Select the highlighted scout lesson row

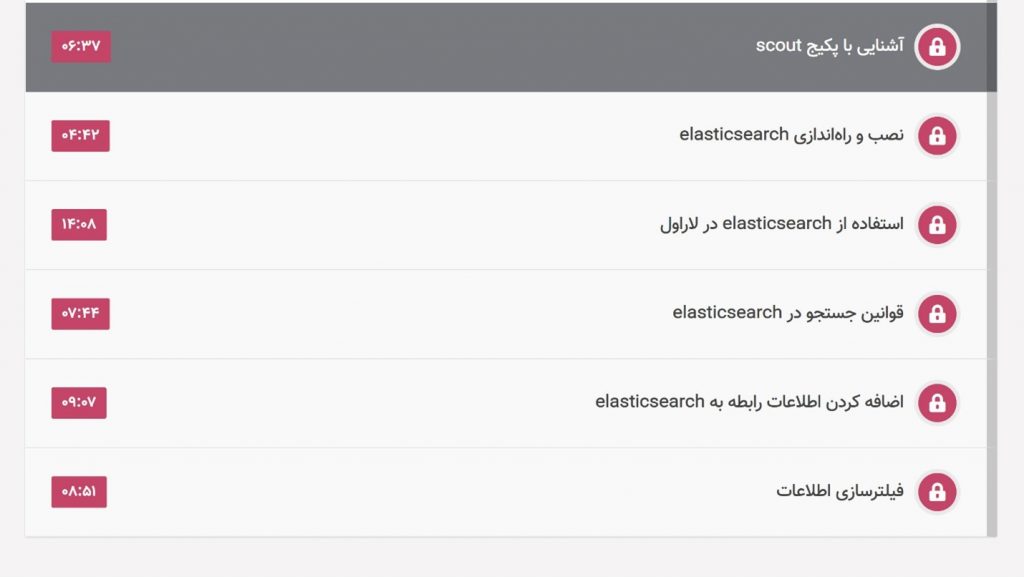click(511, 46)
